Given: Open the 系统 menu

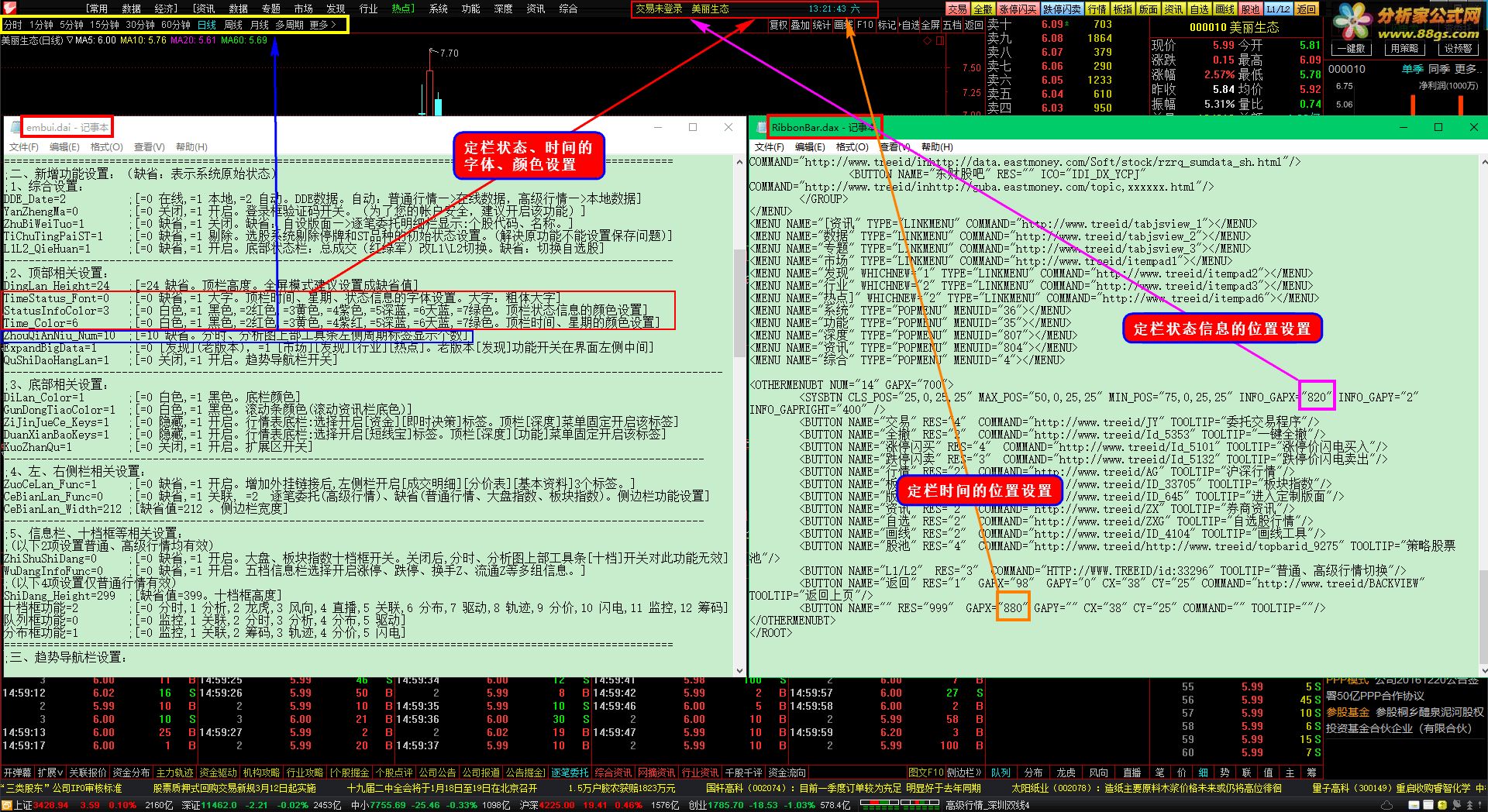Looking at the screenshot, I should pyautogui.click(x=439, y=9).
